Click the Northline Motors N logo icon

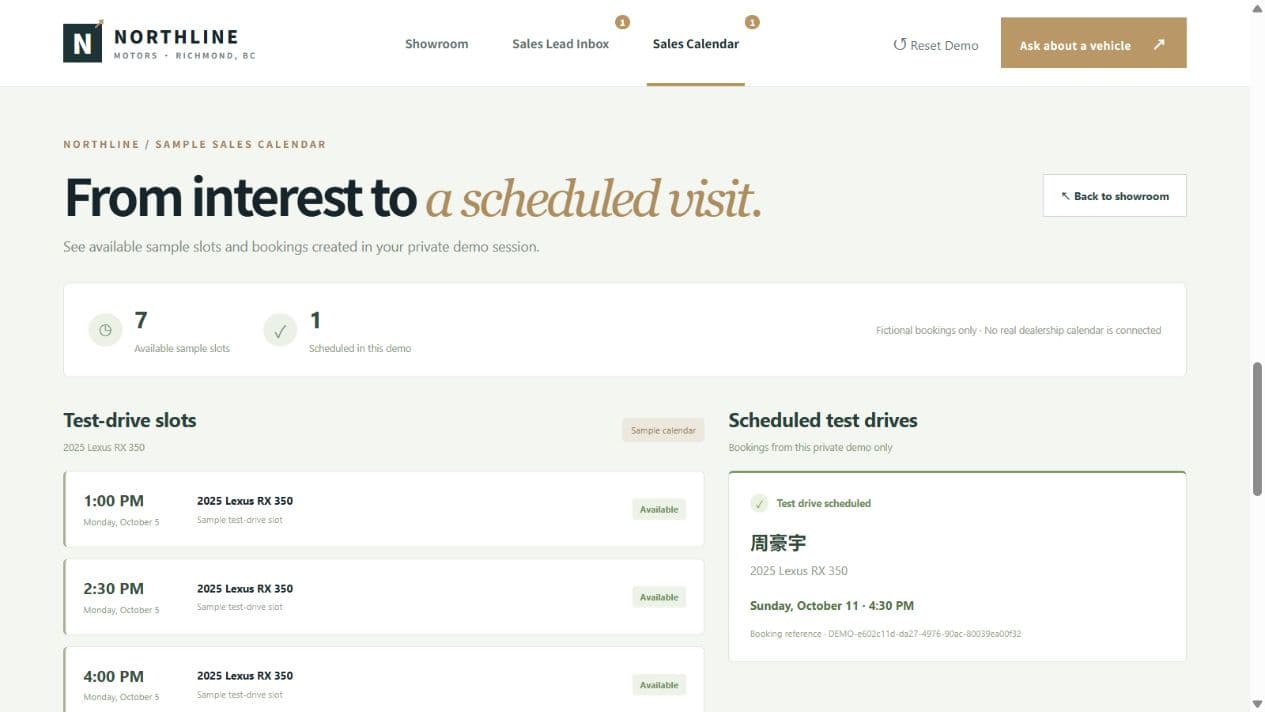click(x=83, y=42)
